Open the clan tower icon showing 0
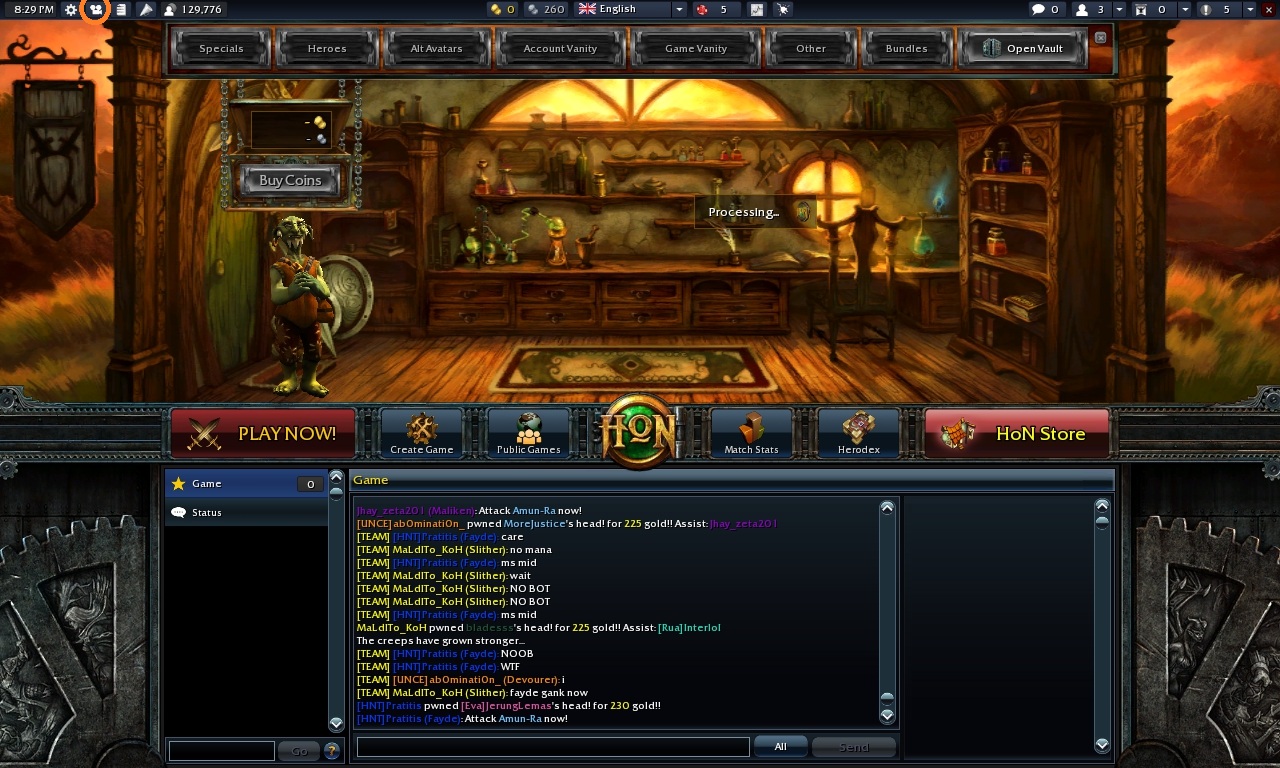Image resolution: width=1280 pixels, height=768 pixels. [x=1149, y=9]
